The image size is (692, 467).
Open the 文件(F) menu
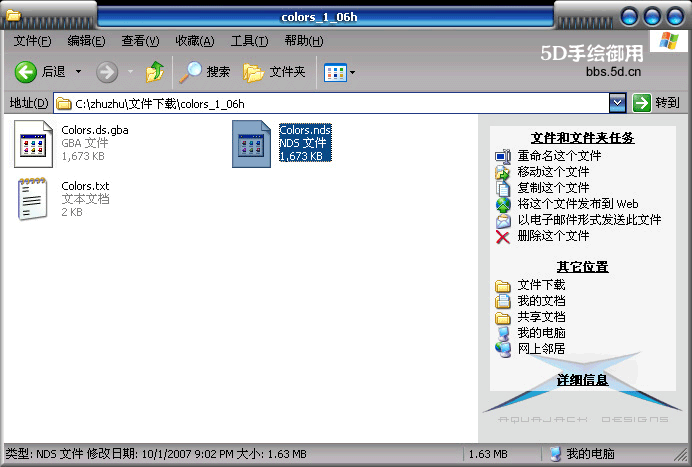(32, 41)
